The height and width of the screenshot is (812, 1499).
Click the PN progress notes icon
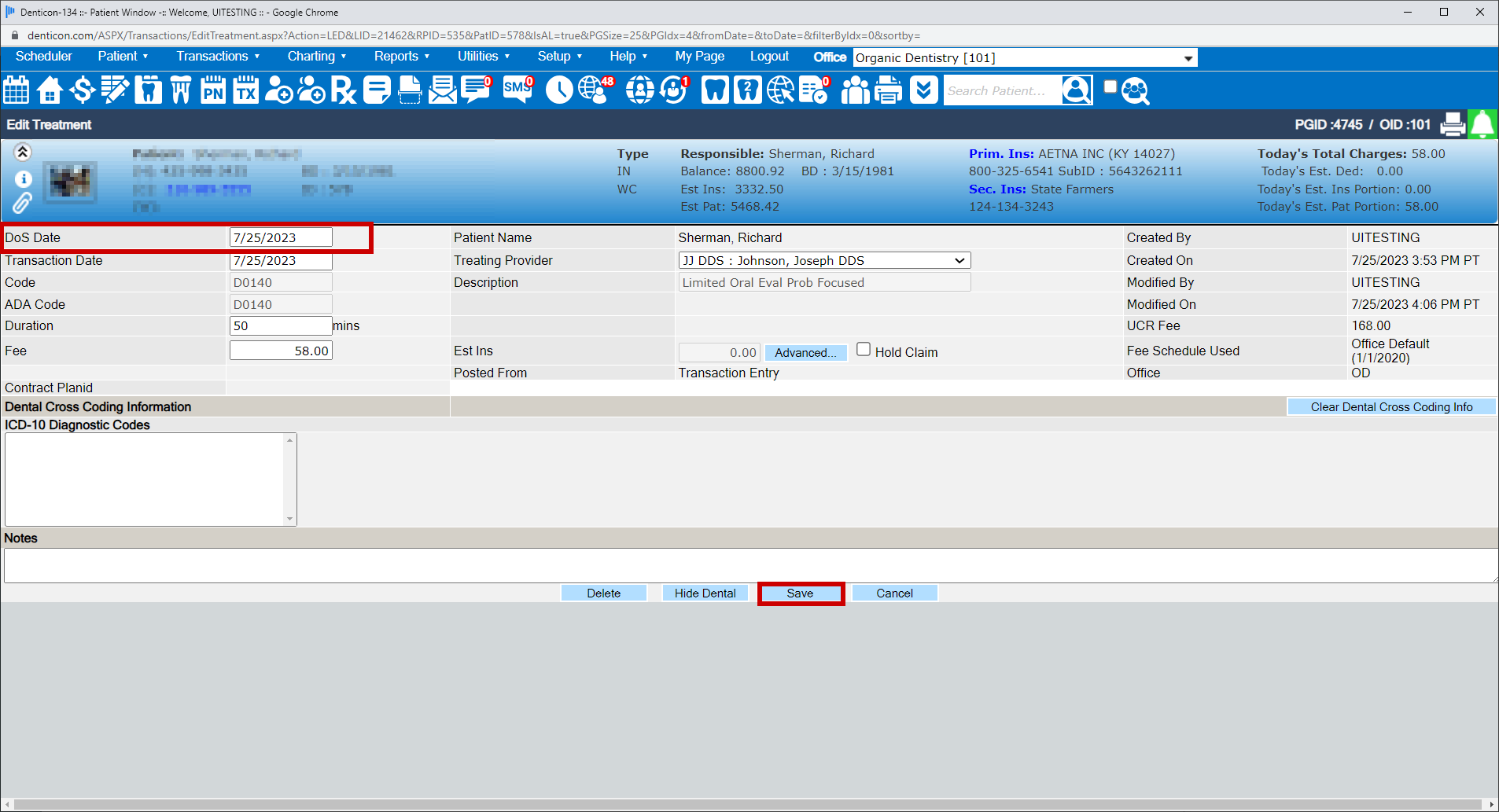(x=213, y=90)
